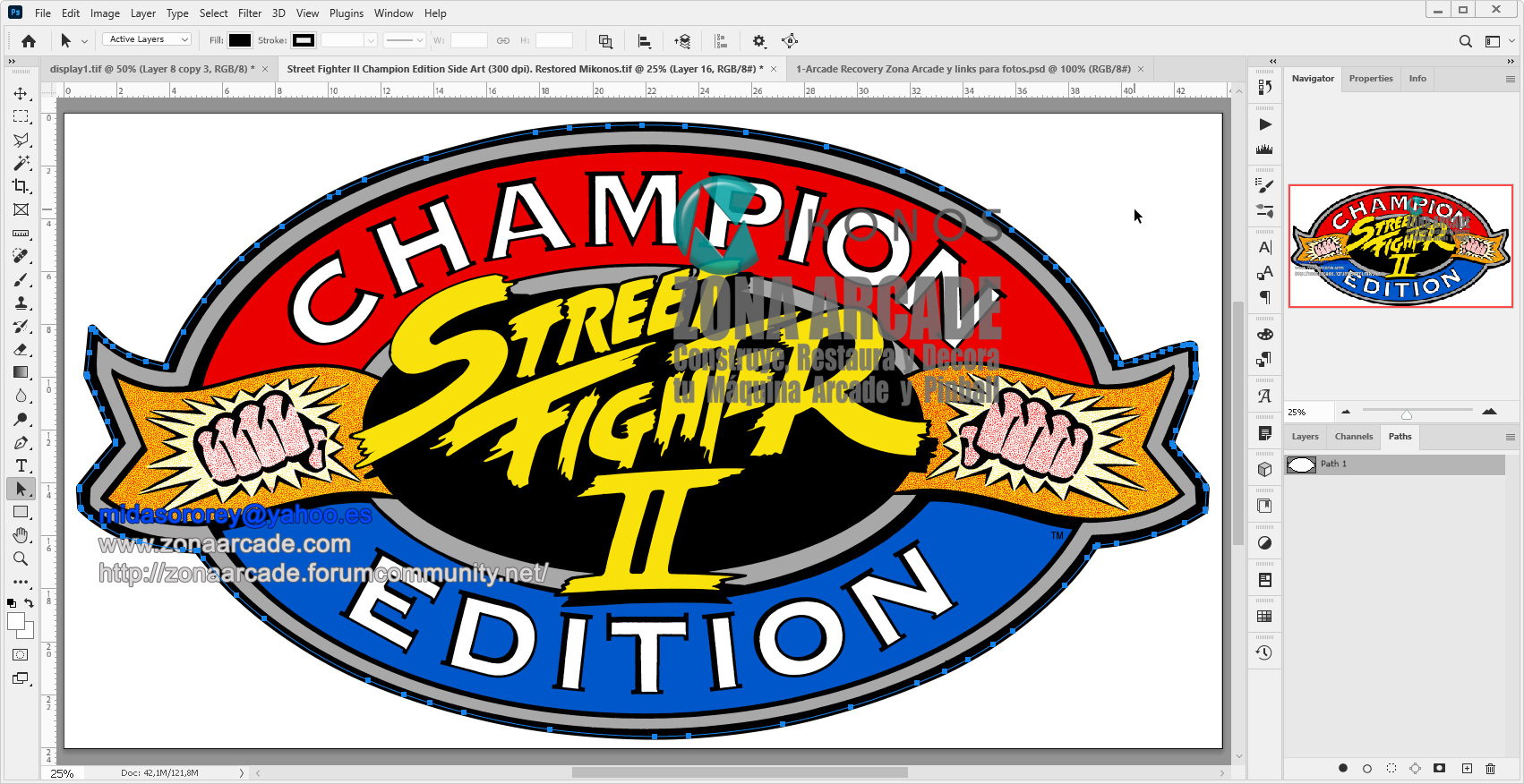Select the Hand tool
The width and height of the screenshot is (1524, 784).
click(21, 535)
